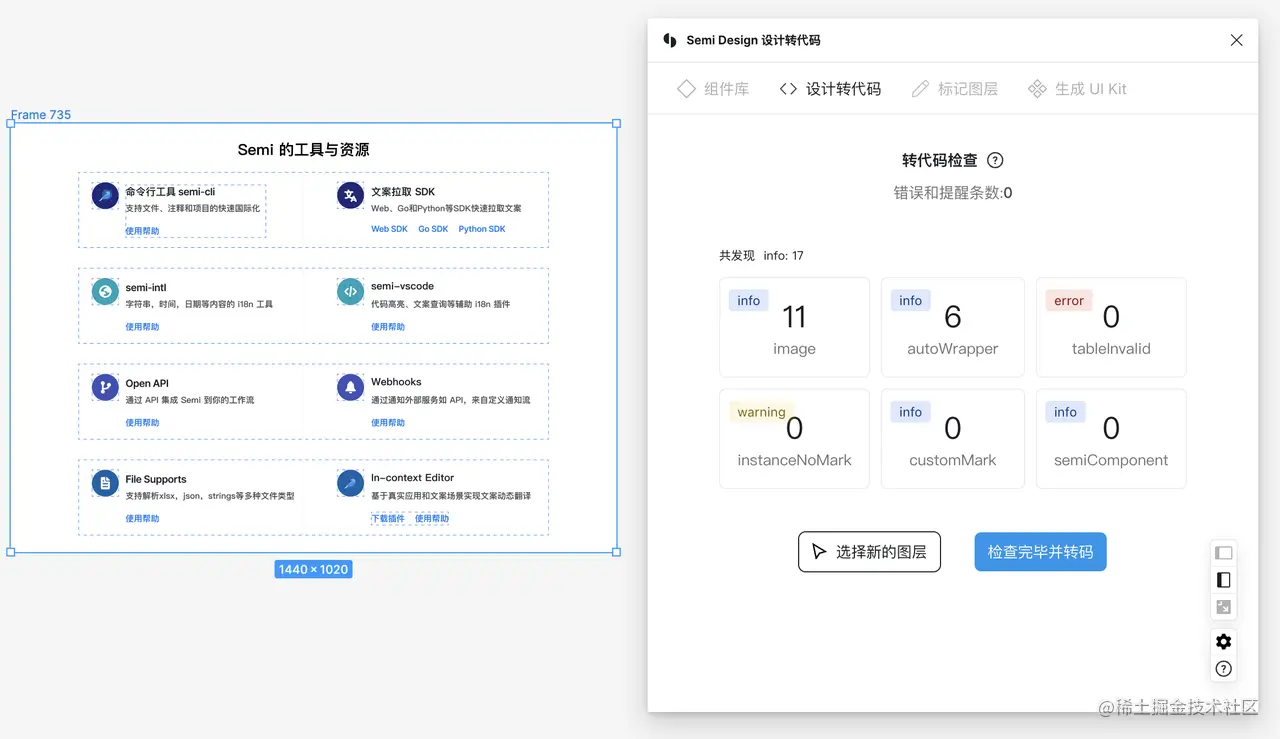
Task: Open the 标记图层 tab
Action: [x=955, y=89]
